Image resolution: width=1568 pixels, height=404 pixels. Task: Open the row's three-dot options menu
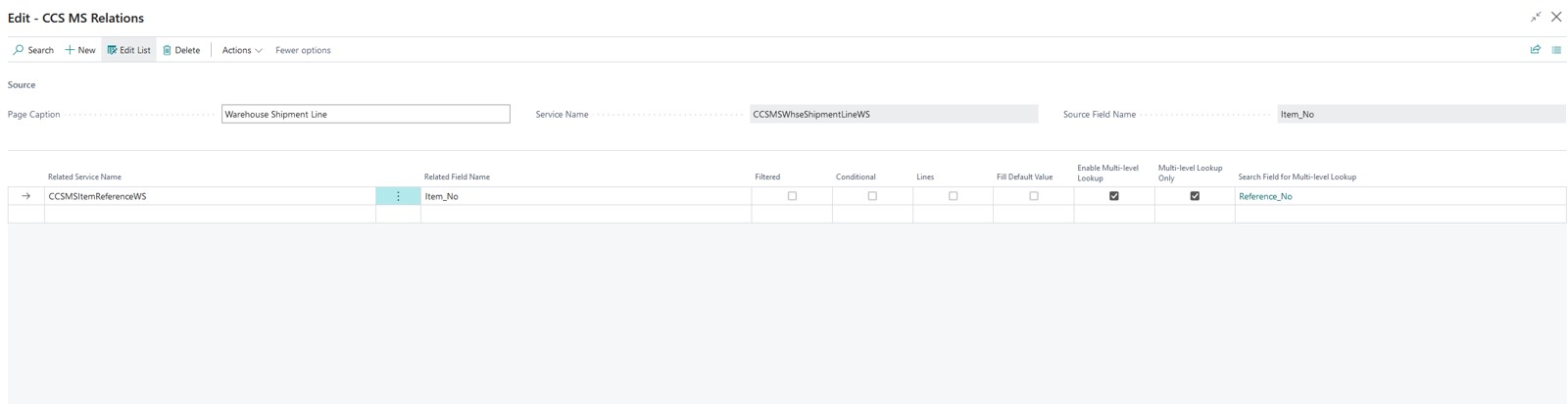pyautogui.click(x=398, y=196)
